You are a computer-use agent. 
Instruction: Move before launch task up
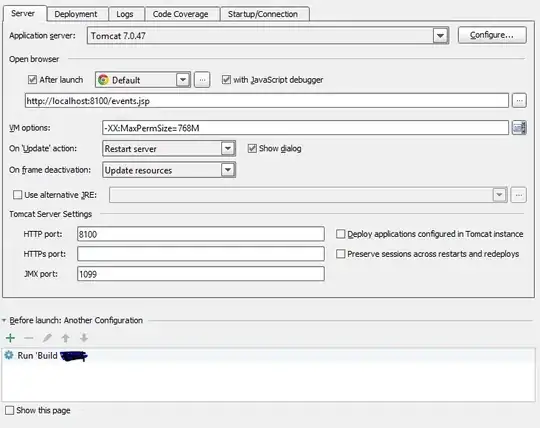65,338
